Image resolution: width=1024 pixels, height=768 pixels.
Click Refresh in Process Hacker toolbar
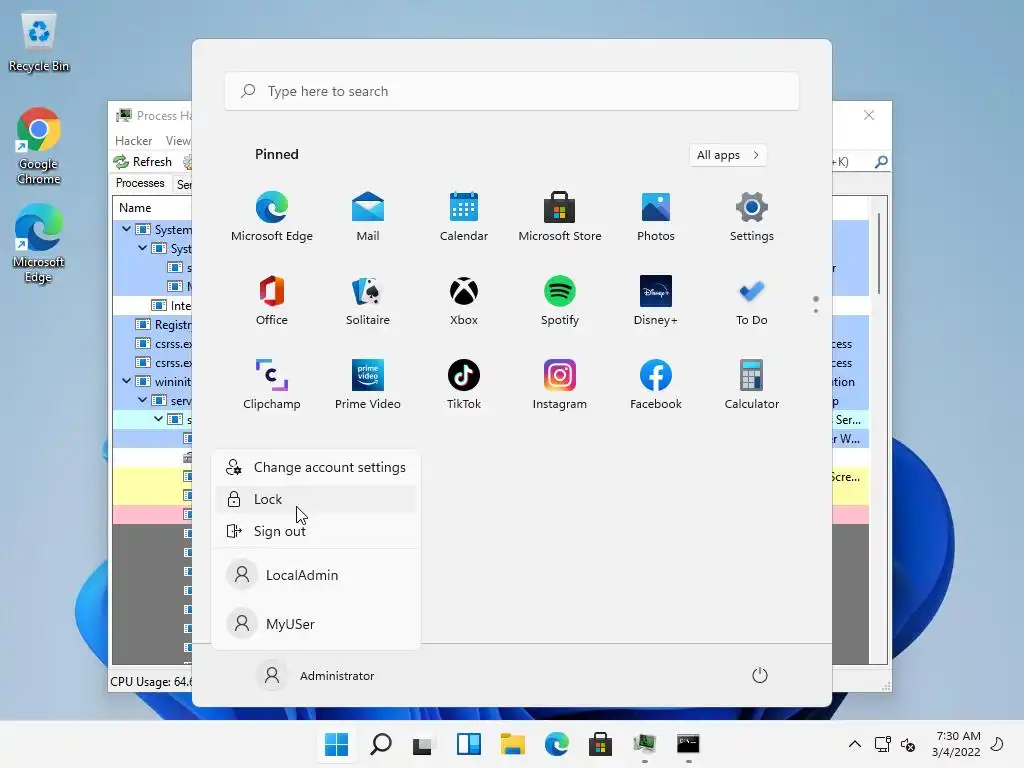click(142, 162)
